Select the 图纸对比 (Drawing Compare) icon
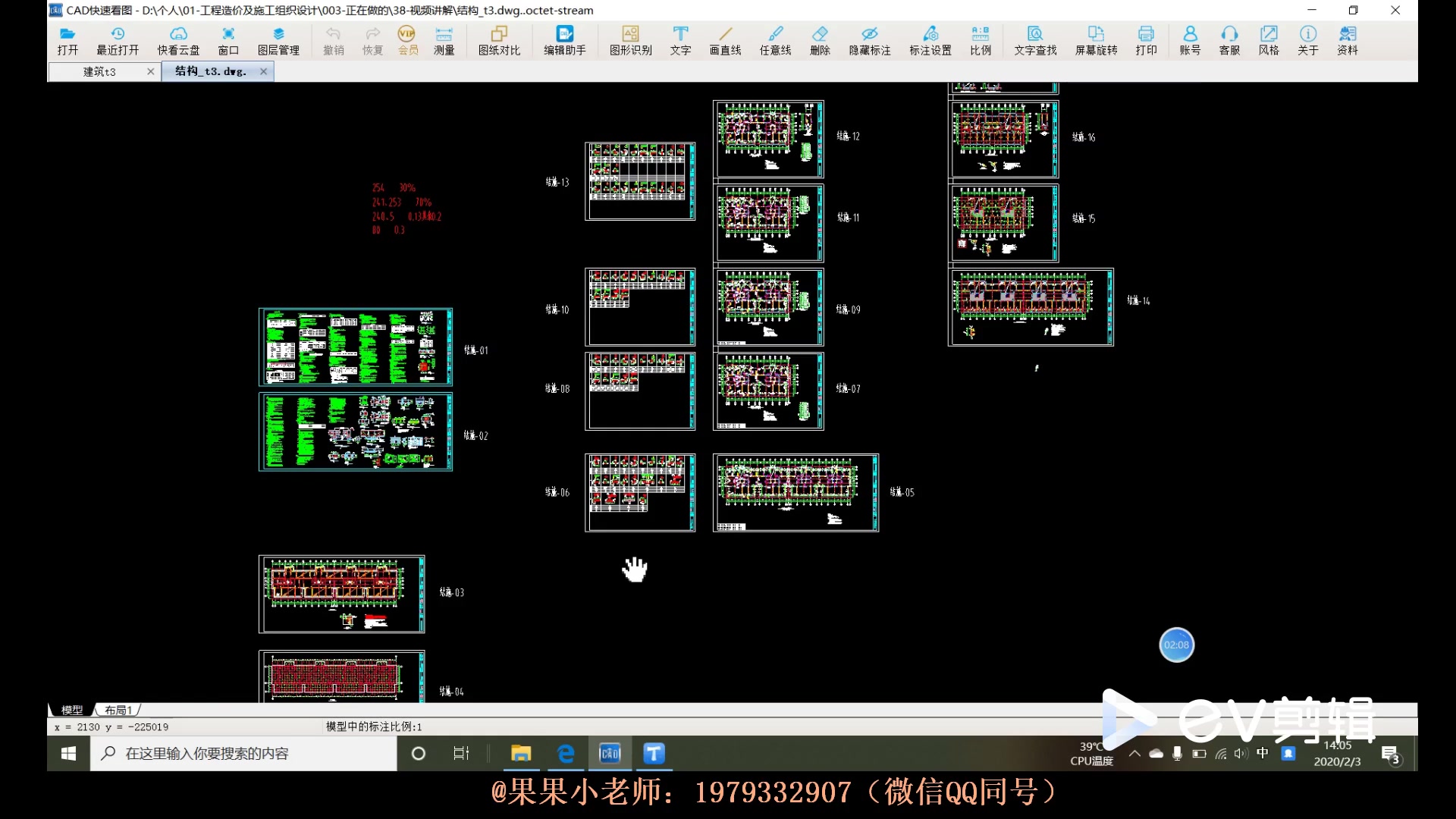The height and width of the screenshot is (819, 1456). [499, 40]
